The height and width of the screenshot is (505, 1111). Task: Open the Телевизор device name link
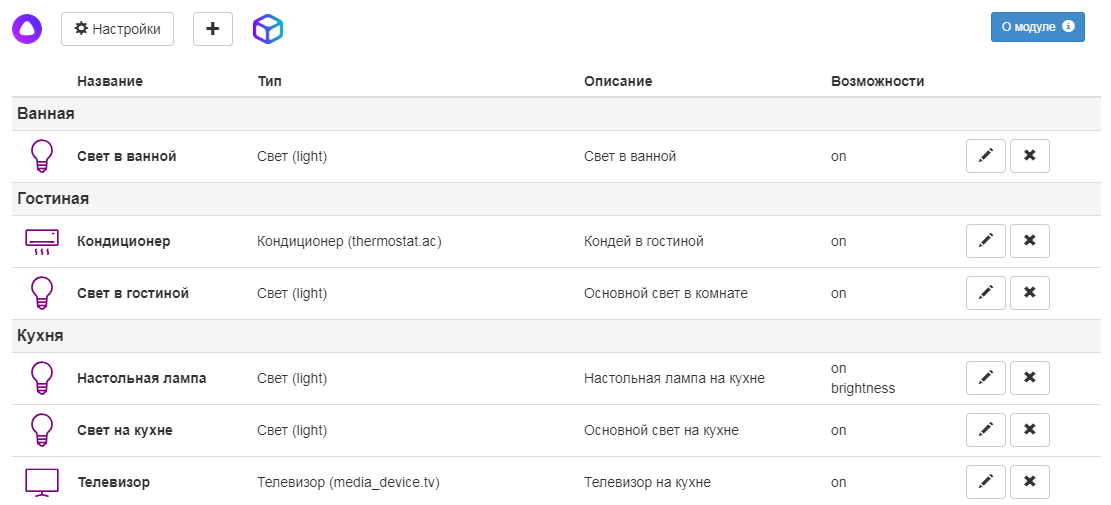[113, 482]
